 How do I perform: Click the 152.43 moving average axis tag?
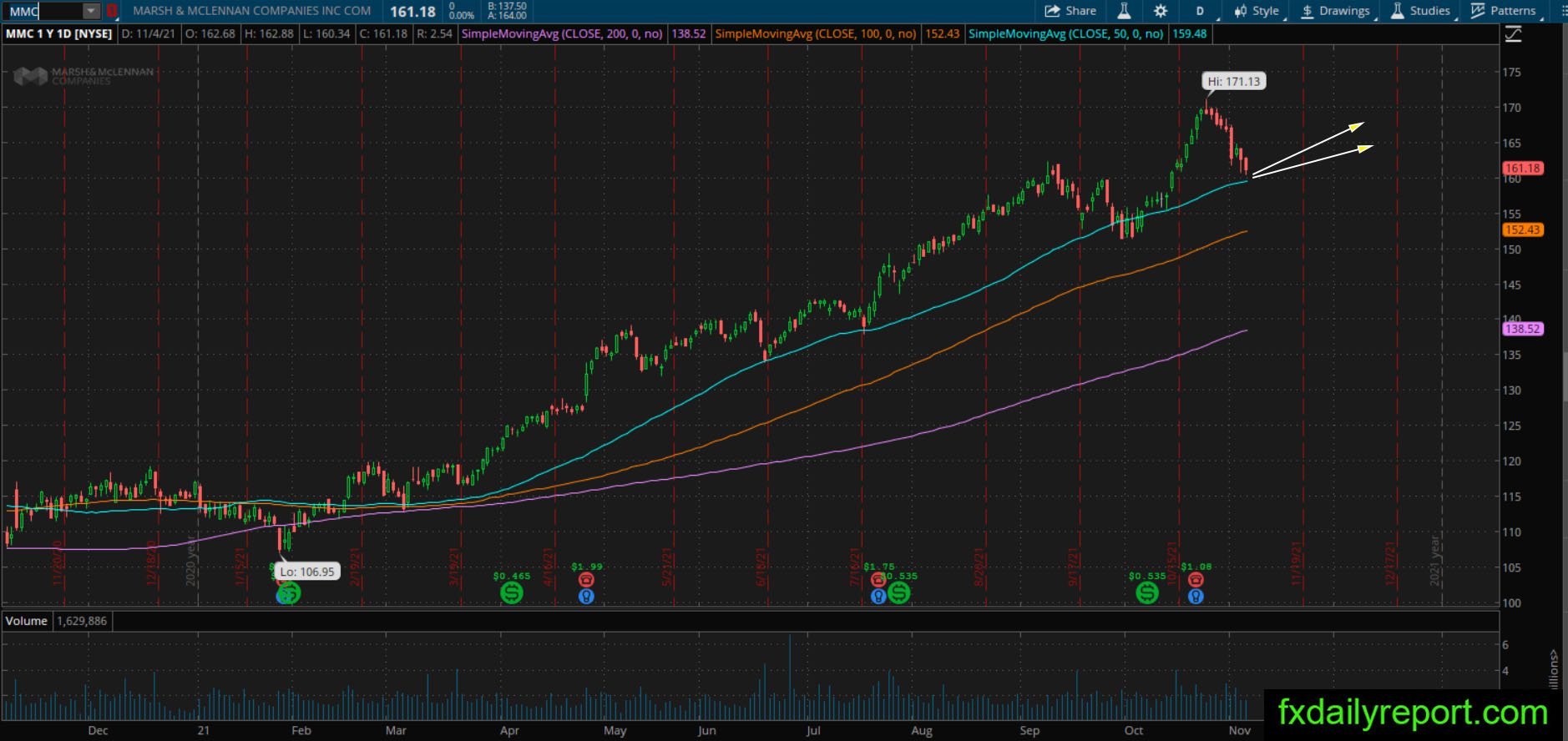tap(1522, 230)
